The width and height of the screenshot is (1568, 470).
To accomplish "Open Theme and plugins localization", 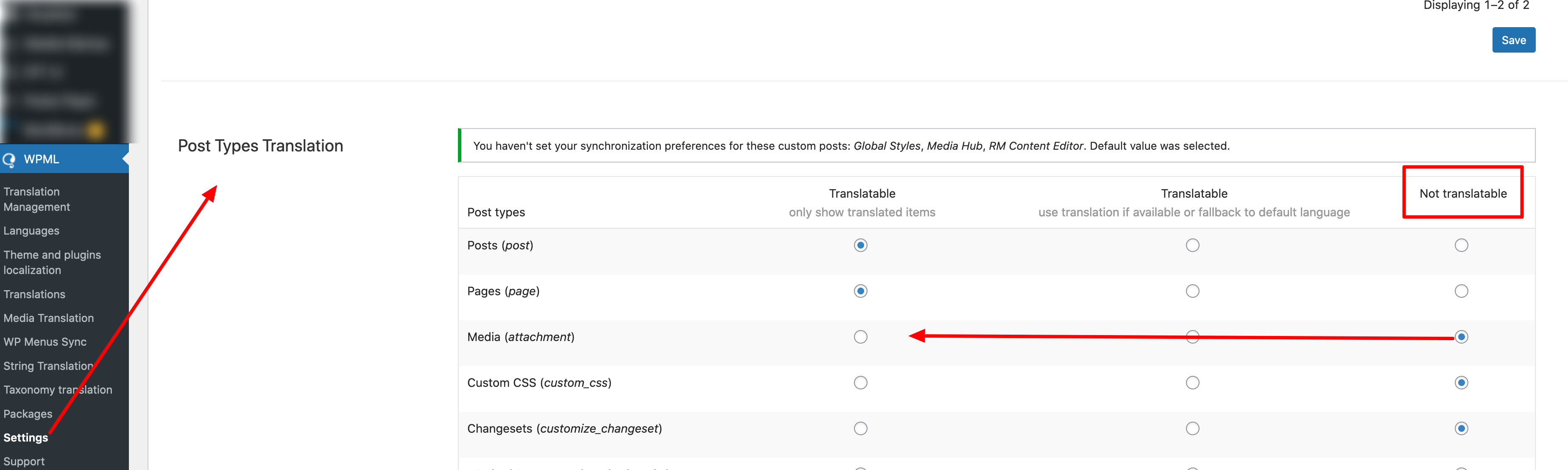I will (52, 263).
